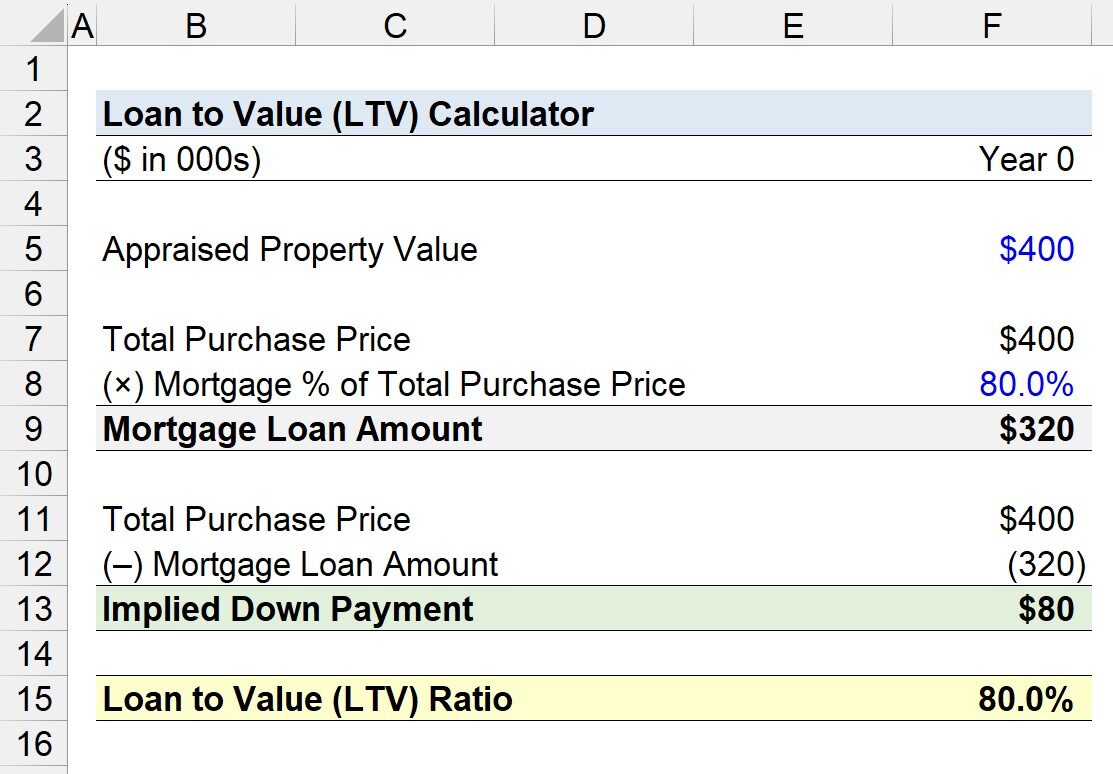Select column F header
The height and width of the screenshot is (774, 1113).
992,25
